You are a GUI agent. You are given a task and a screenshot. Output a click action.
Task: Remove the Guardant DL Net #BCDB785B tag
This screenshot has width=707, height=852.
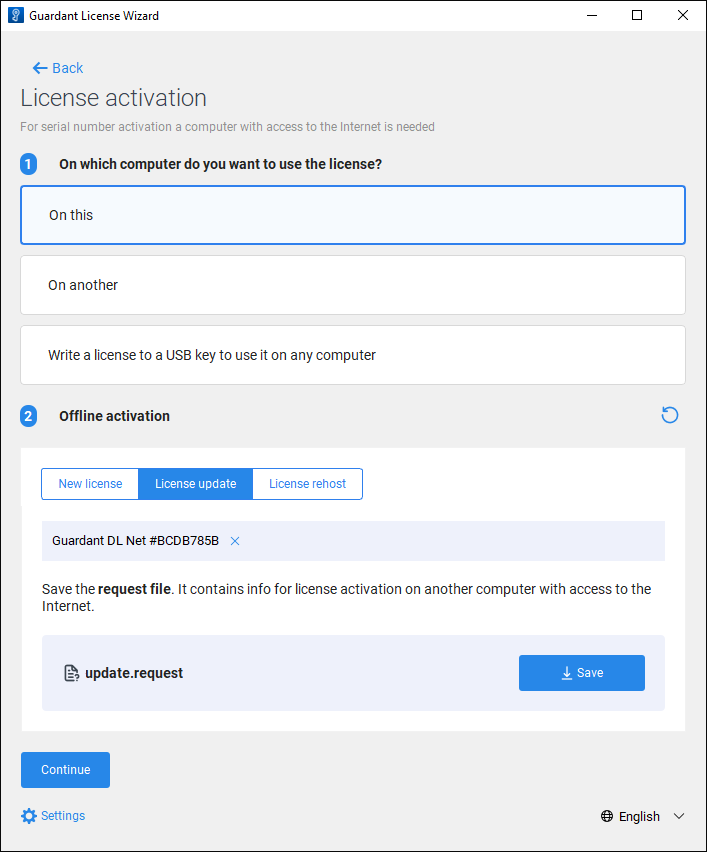pos(235,541)
